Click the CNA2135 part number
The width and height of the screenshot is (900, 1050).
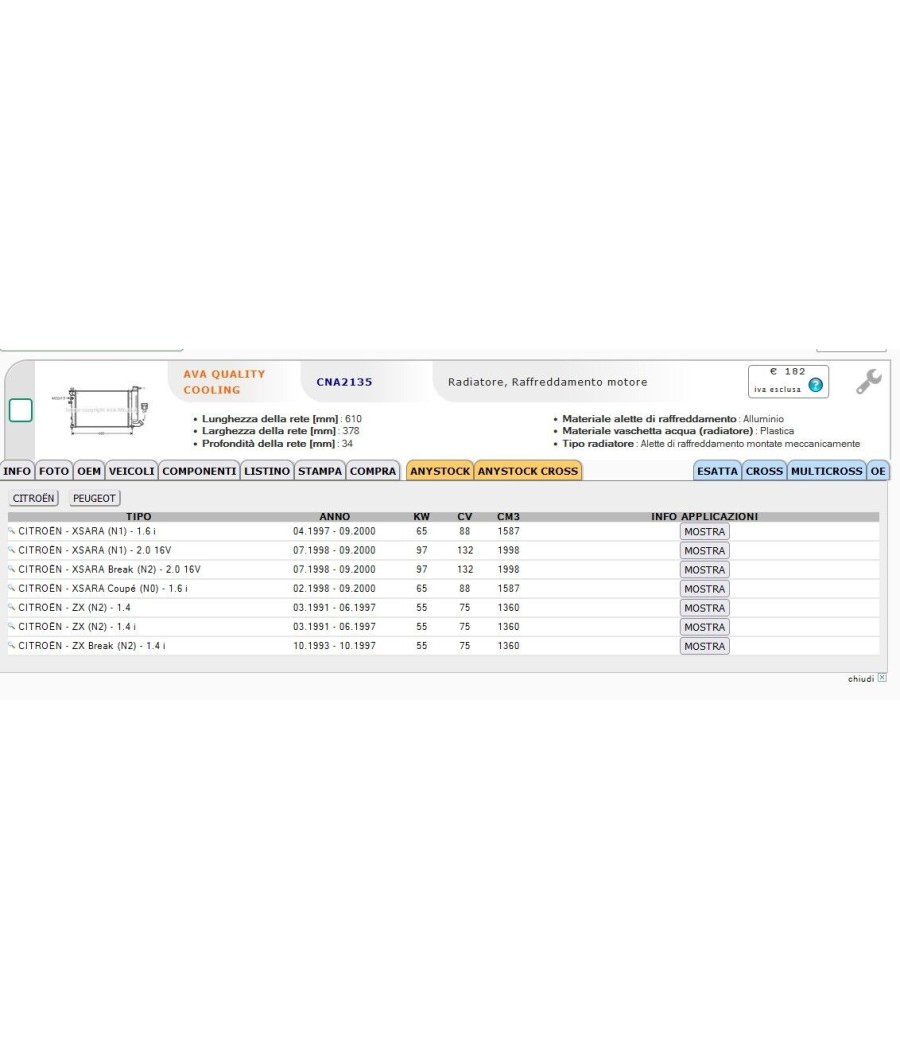344,382
